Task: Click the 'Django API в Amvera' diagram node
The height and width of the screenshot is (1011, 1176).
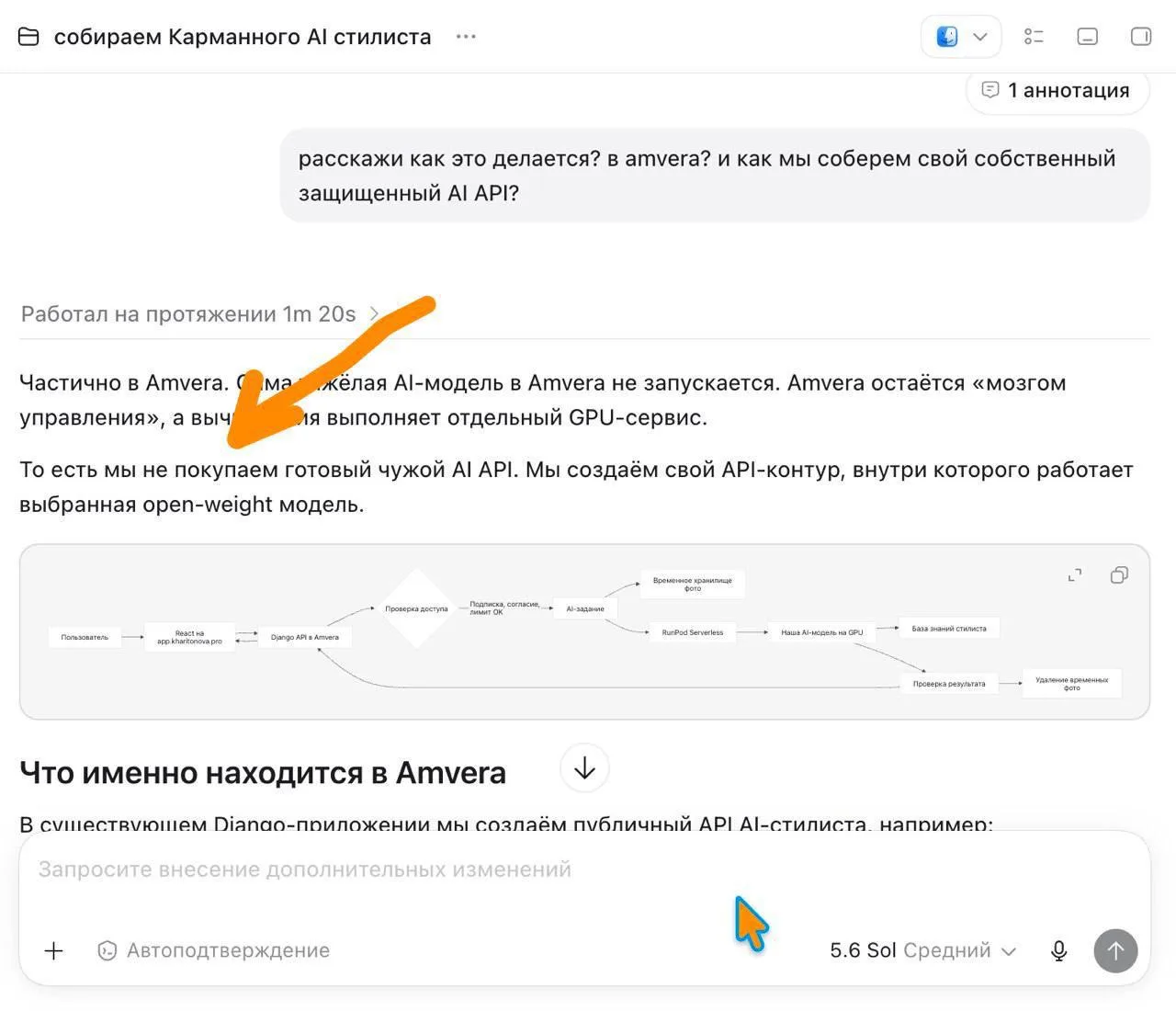Action: point(305,637)
